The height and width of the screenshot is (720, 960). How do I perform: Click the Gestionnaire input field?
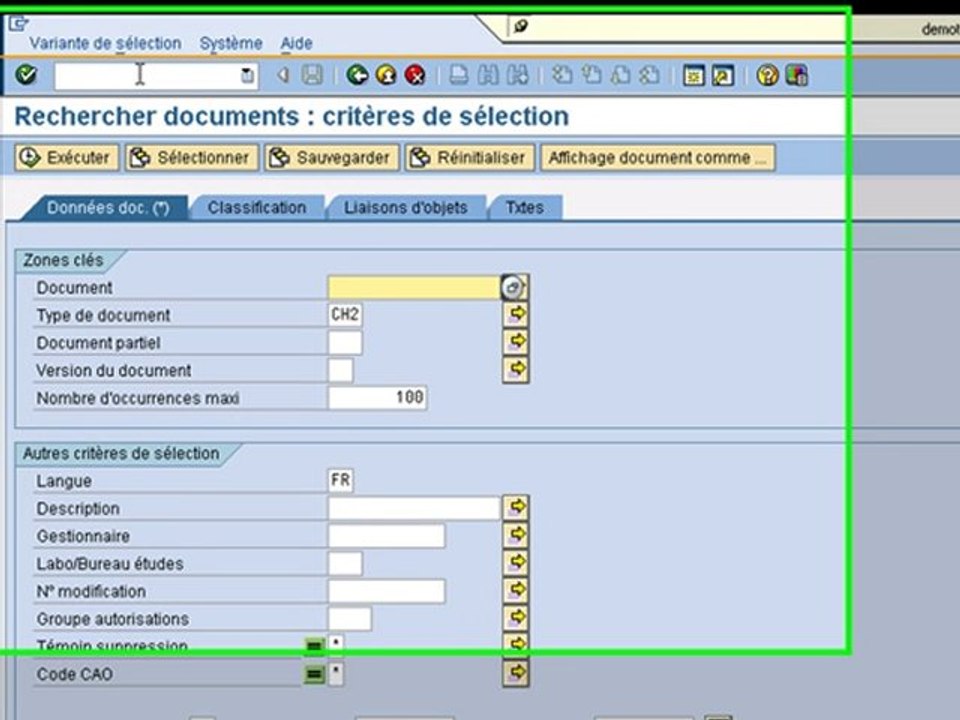[387, 536]
